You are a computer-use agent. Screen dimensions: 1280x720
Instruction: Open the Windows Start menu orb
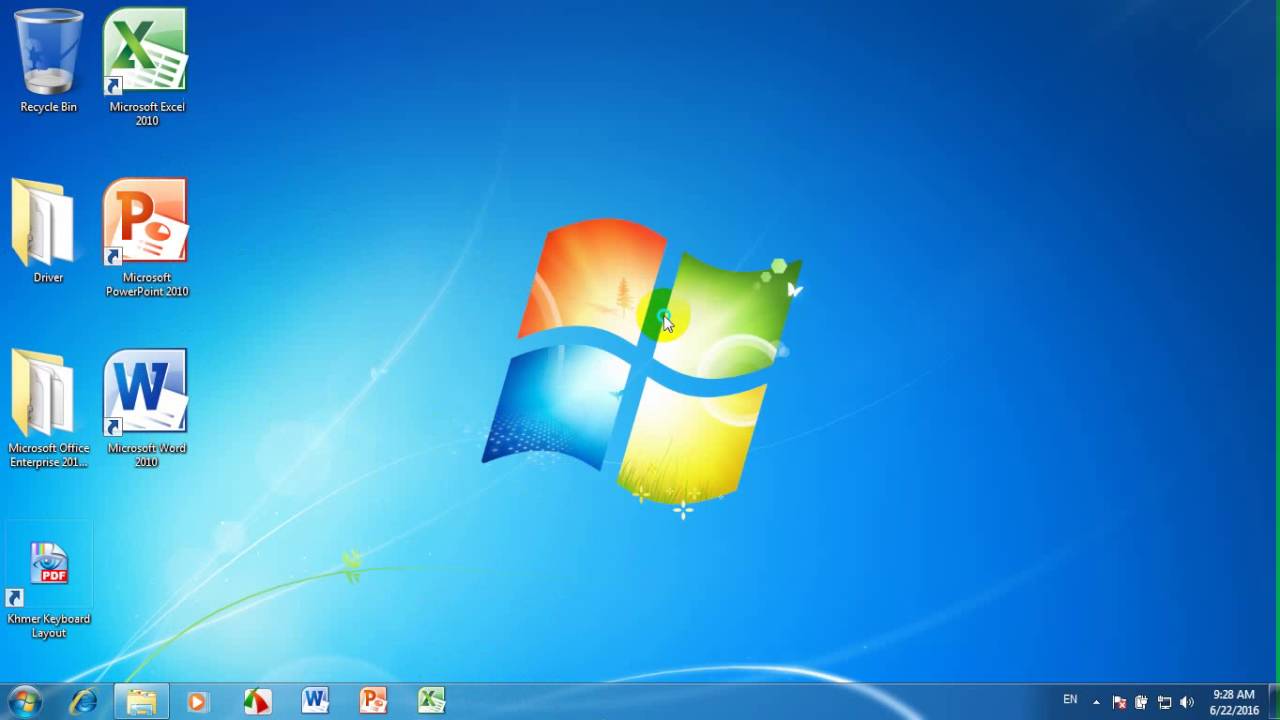[x=25, y=701]
